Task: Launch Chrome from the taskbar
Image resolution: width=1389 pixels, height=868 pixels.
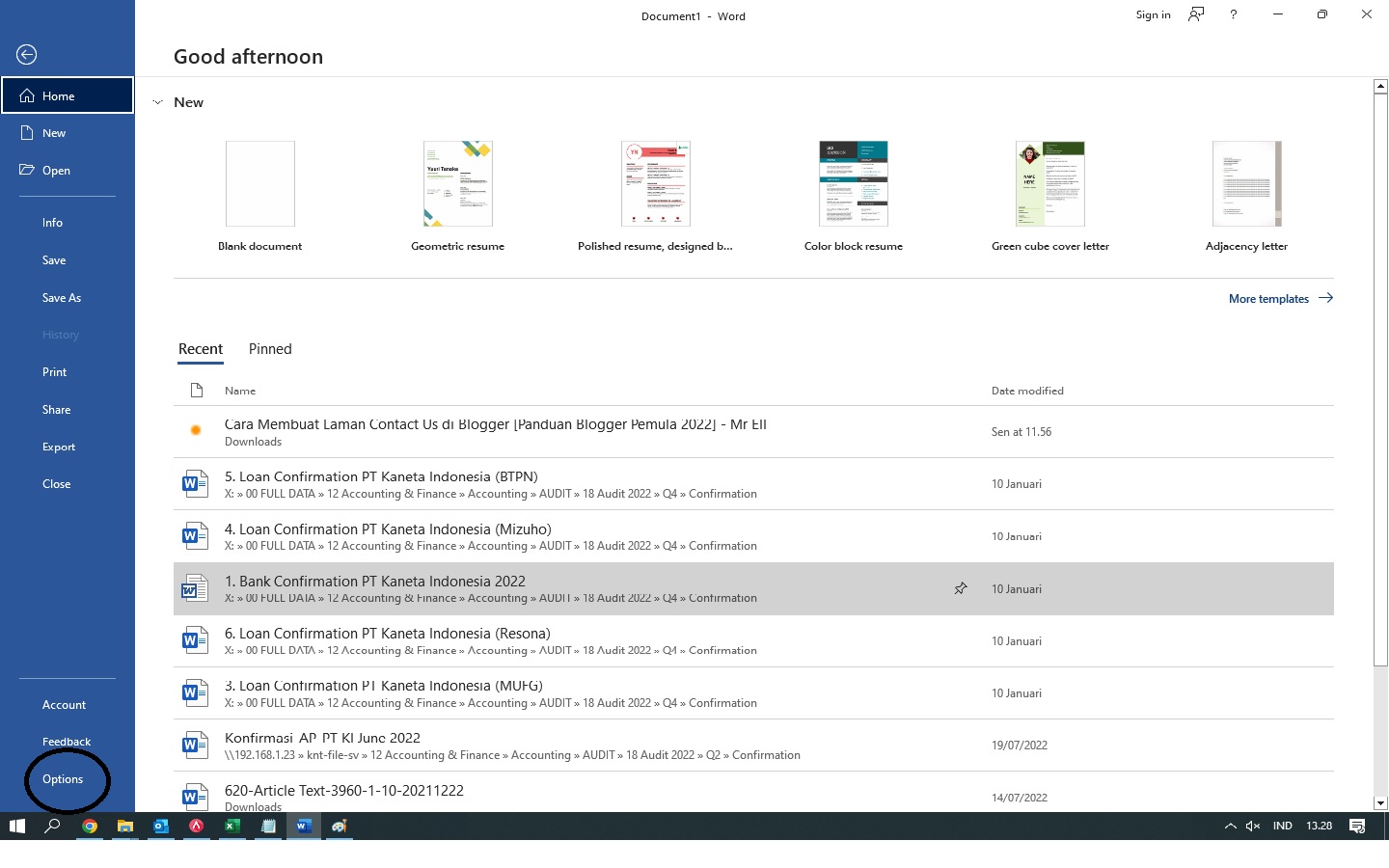Action: [x=90, y=826]
